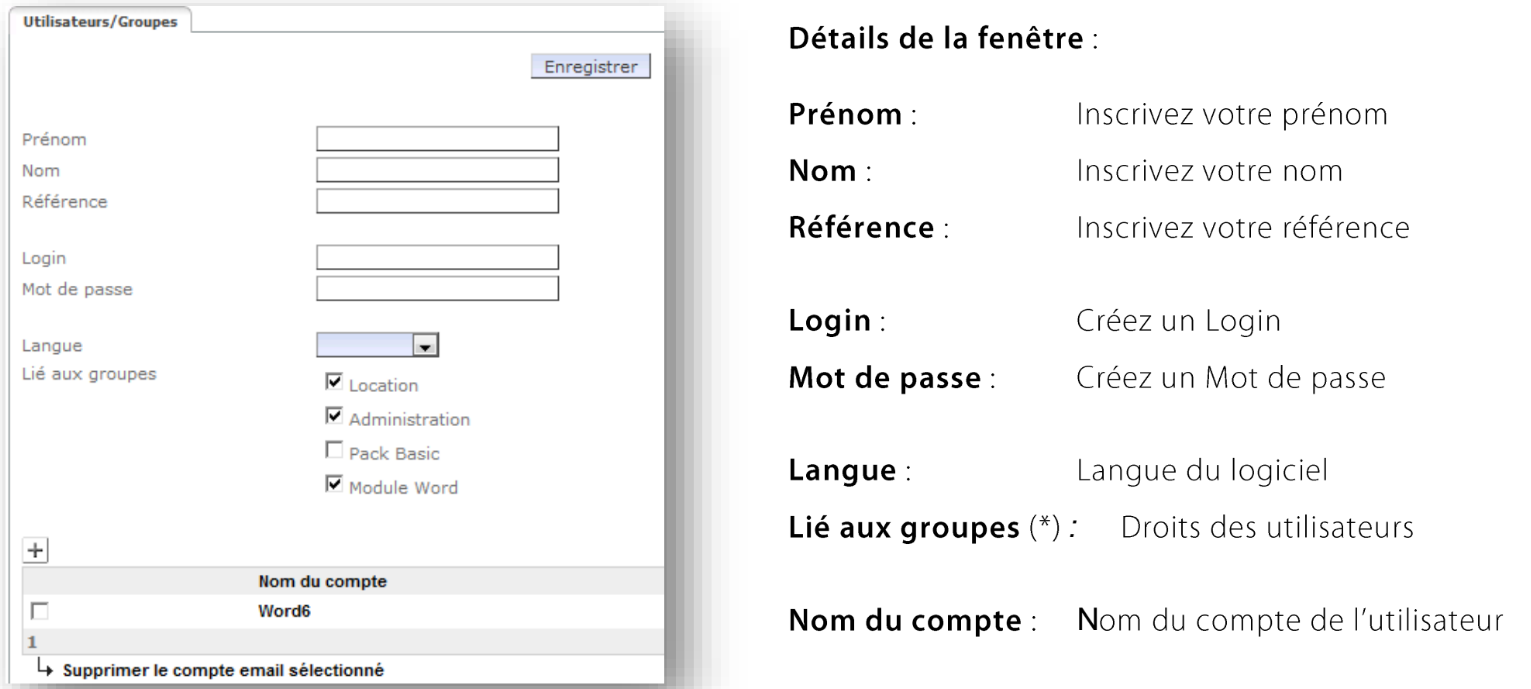Image resolution: width=1531 pixels, height=689 pixels.
Task: Uncheck the Administration group checkbox
Action: pos(331,418)
